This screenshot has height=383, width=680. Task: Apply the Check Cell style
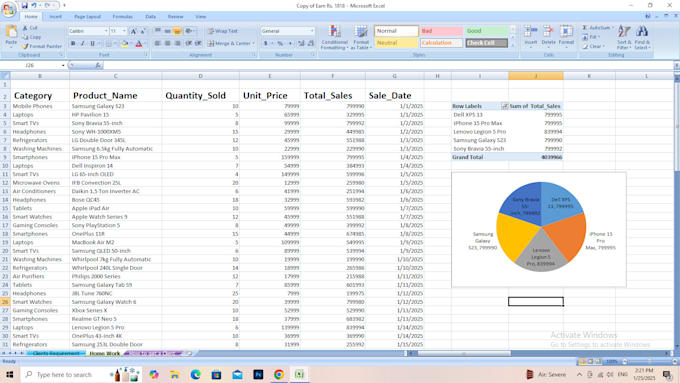click(486, 43)
